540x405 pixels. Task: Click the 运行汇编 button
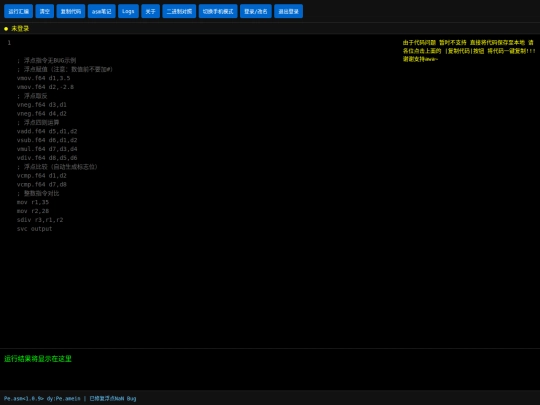pos(19,11)
